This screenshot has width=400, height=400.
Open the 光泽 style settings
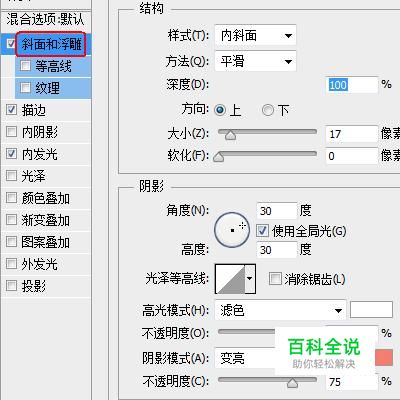[x=33, y=176]
